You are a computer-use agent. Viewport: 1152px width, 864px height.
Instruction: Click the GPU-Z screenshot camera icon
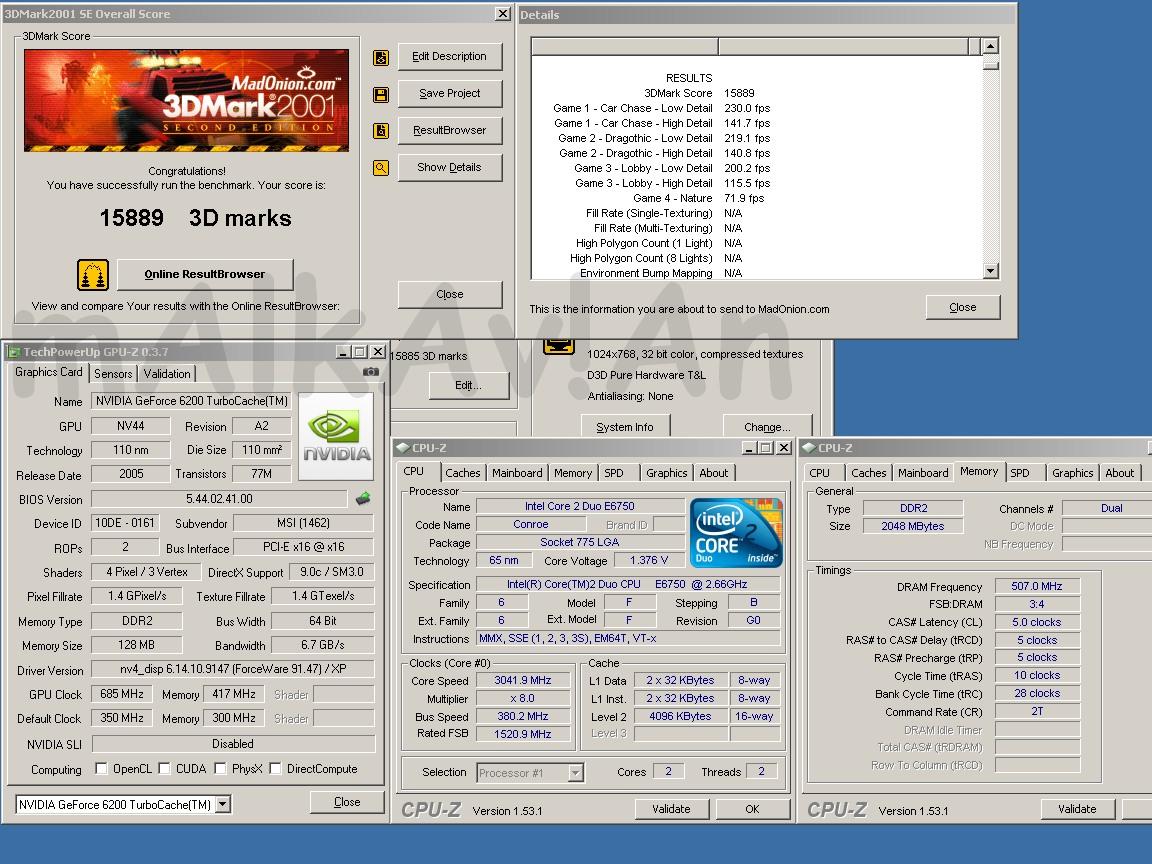click(371, 372)
